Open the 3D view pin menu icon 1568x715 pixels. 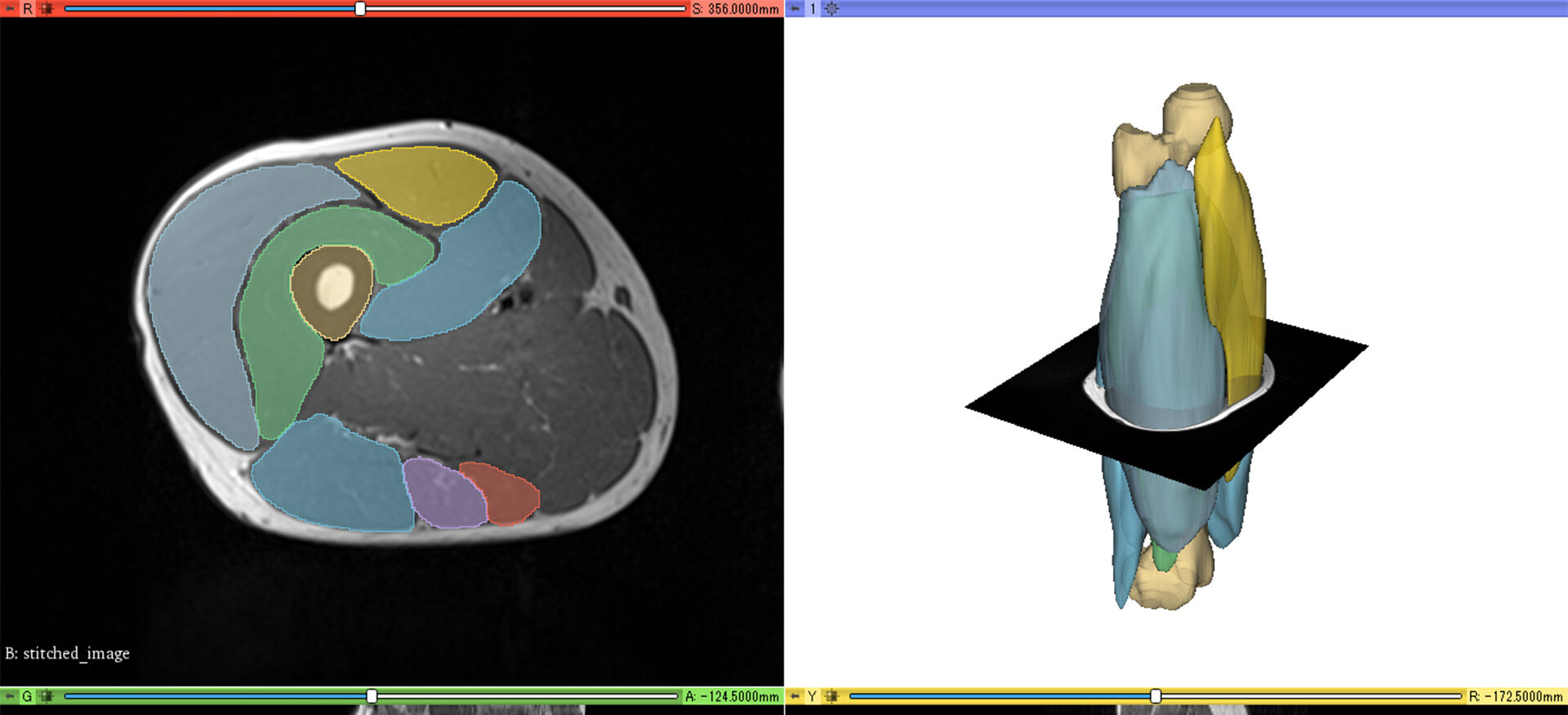point(795,8)
